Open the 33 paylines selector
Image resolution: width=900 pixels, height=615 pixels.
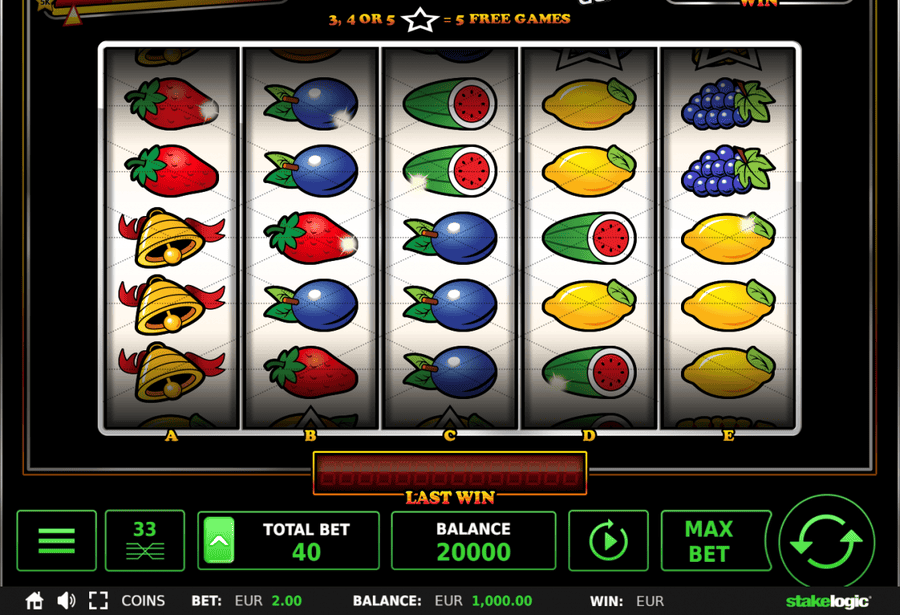[x=145, y=540]
